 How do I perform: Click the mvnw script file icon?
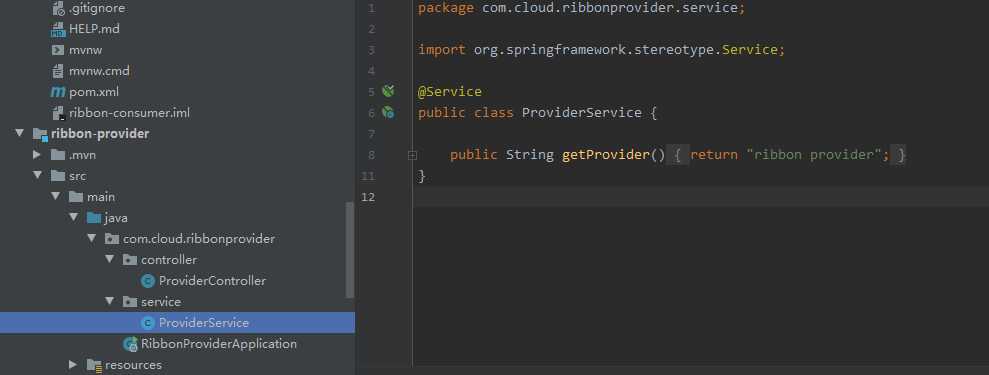[58, 50]
